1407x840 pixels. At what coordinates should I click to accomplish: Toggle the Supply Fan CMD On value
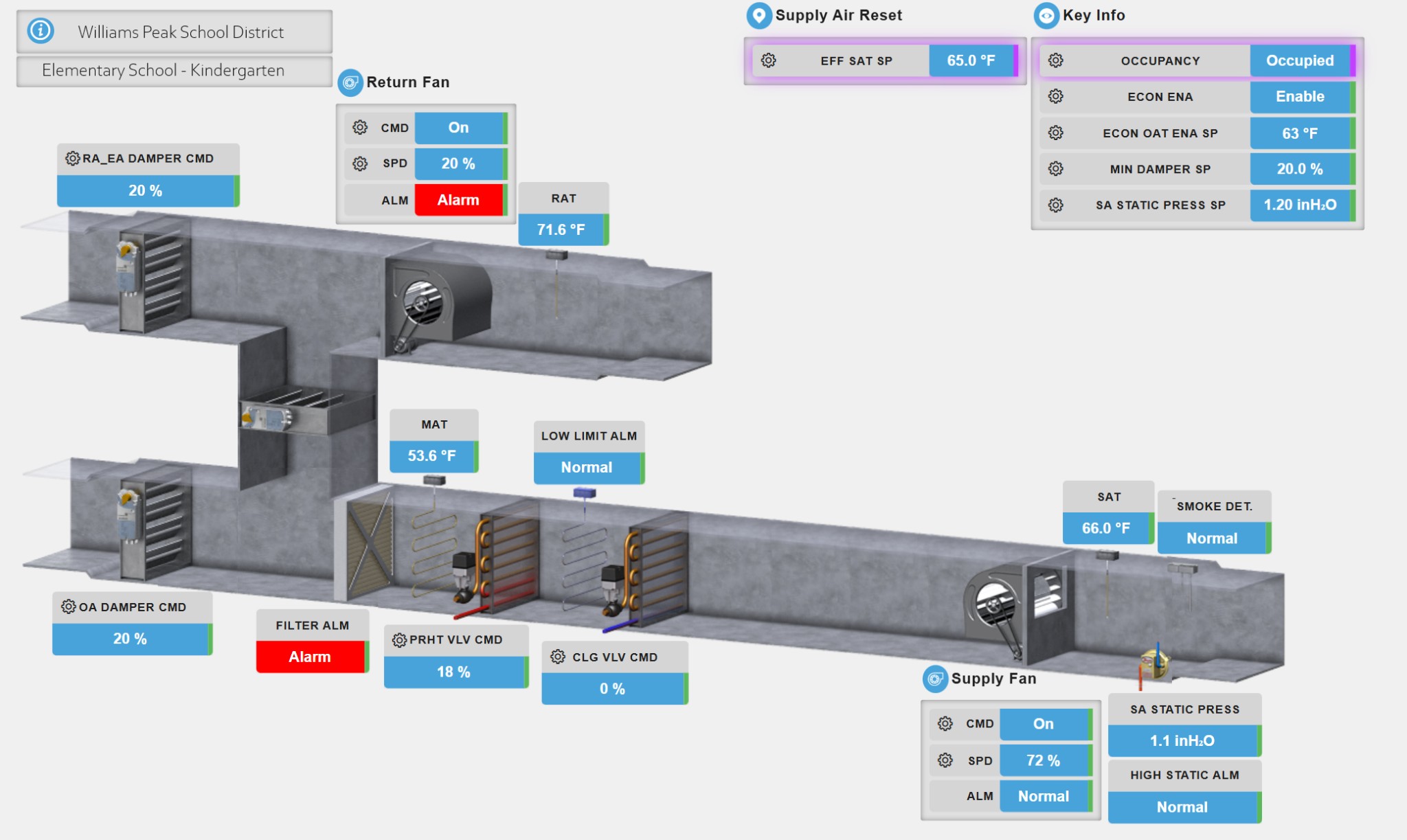click(x=1044, y=724)
